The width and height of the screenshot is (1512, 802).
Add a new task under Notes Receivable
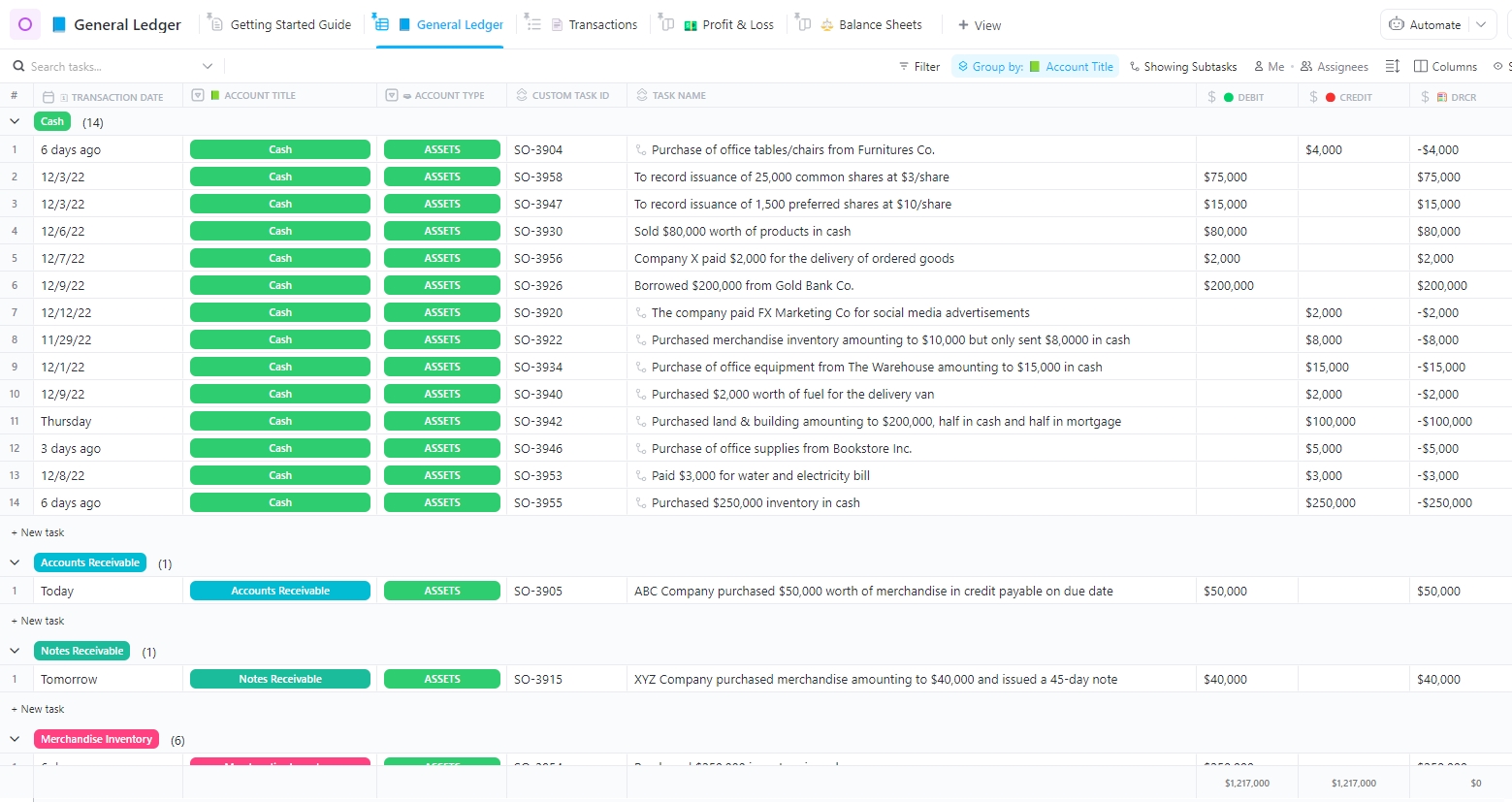37,709
